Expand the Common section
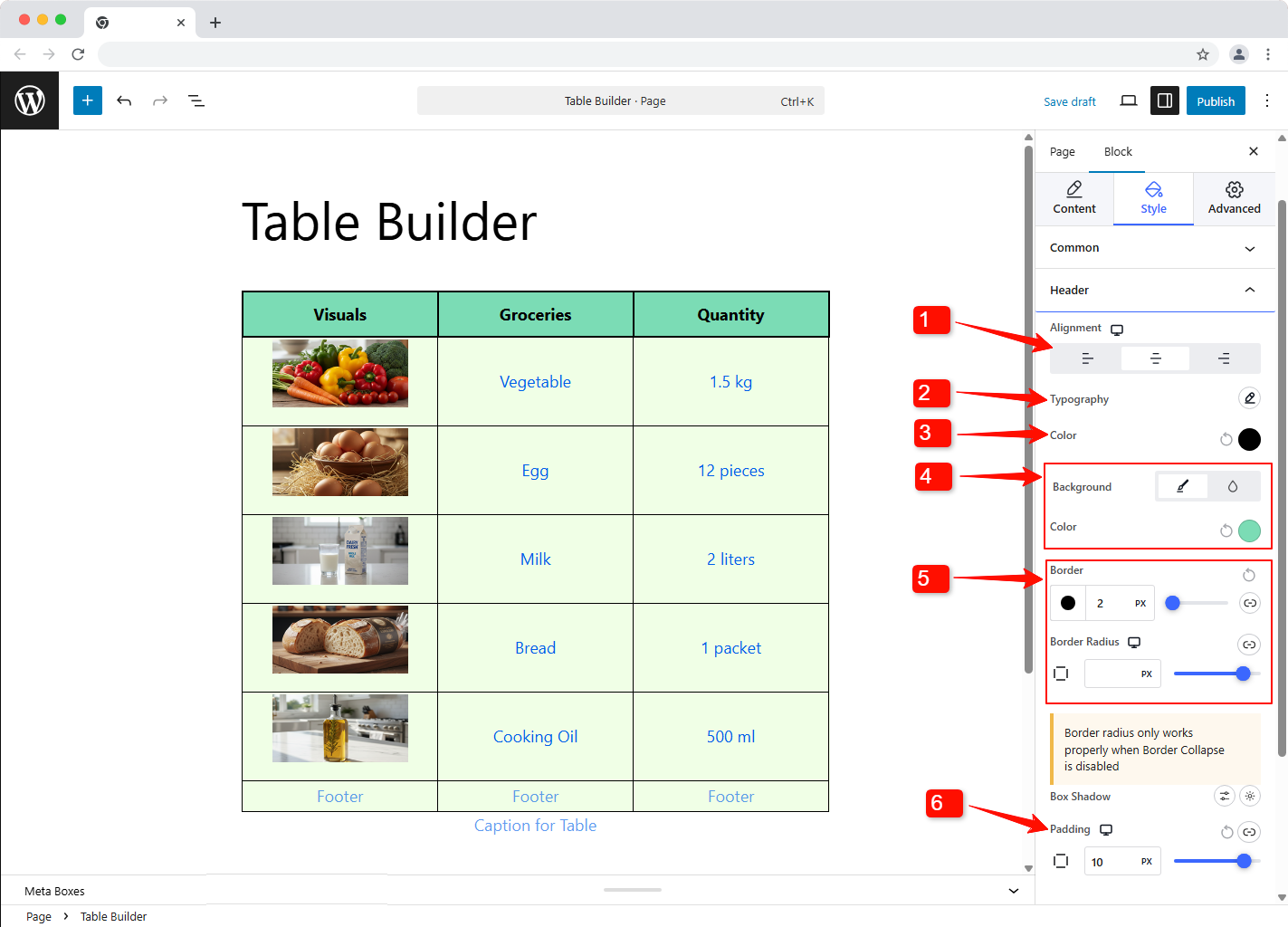Viewport: 1288px width, 927px height. pyautogui.click(x=1249, y=248)
